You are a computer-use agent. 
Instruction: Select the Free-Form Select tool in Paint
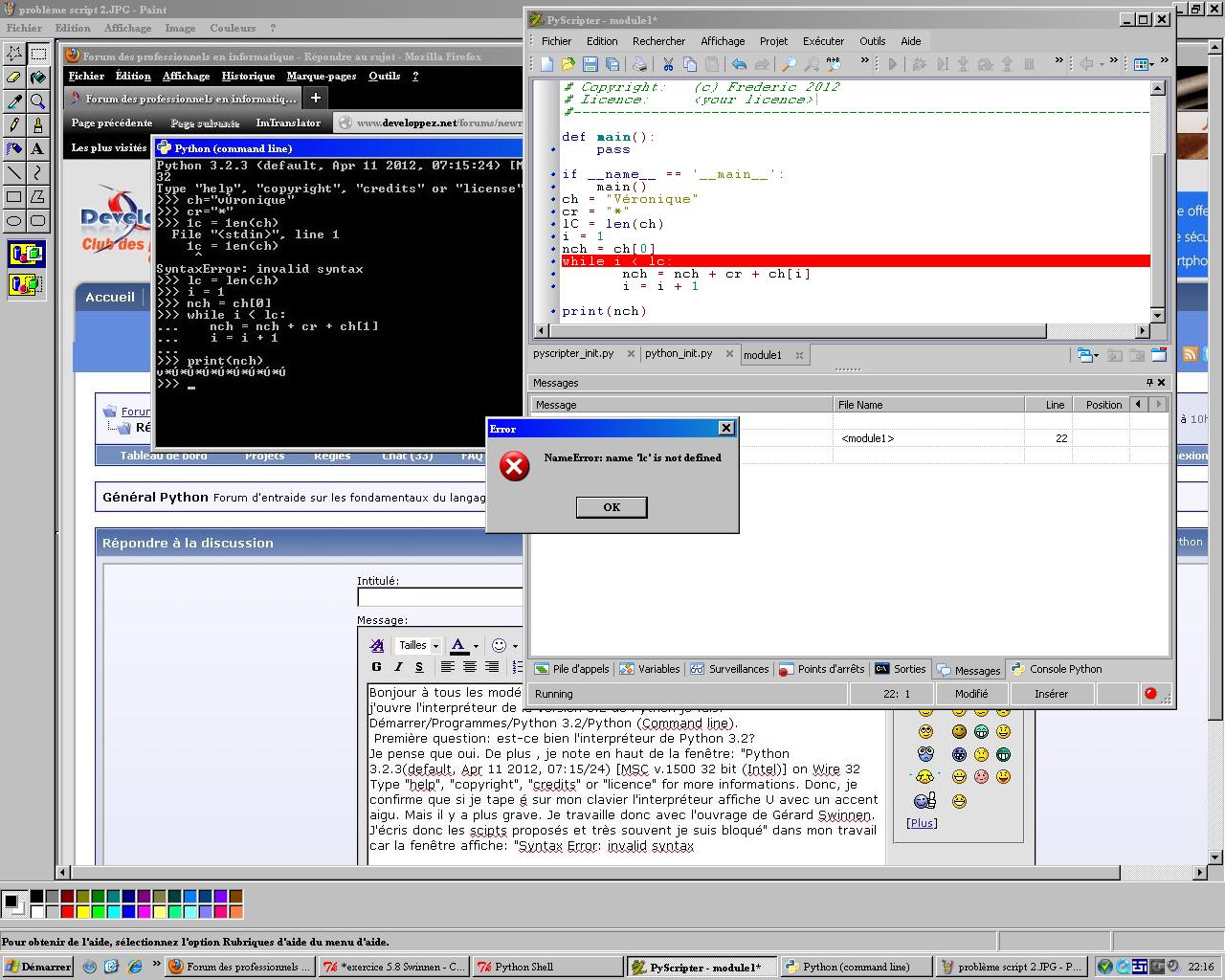[14, 54]
